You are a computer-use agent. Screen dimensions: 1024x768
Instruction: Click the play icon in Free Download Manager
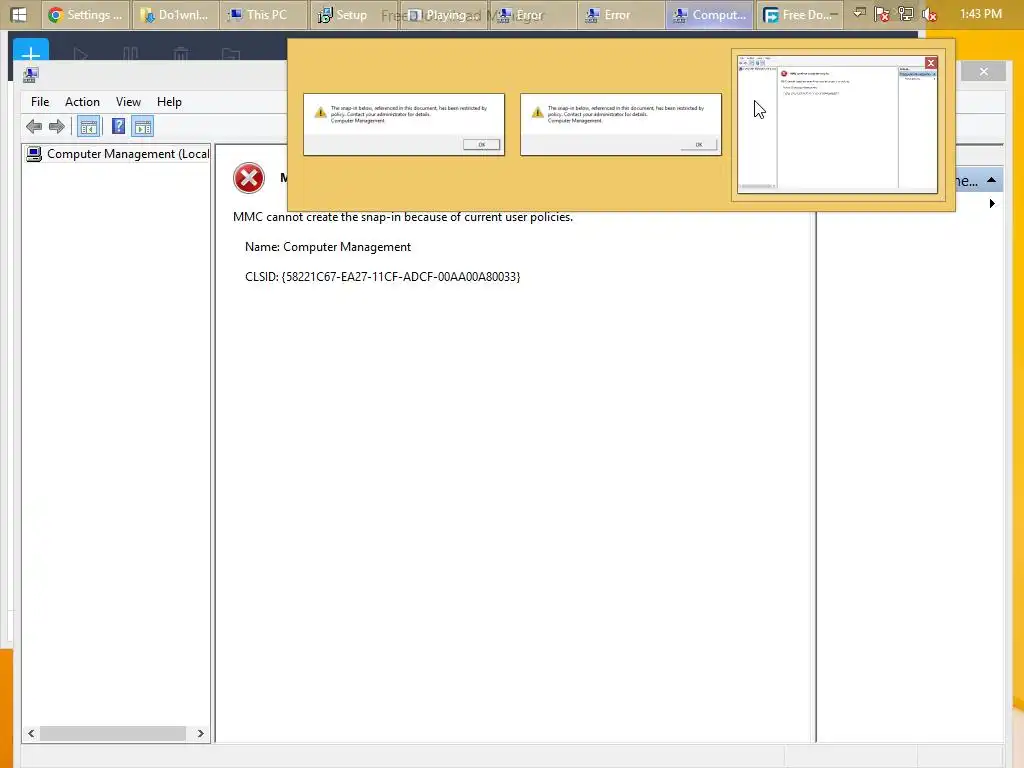(80, 54)
